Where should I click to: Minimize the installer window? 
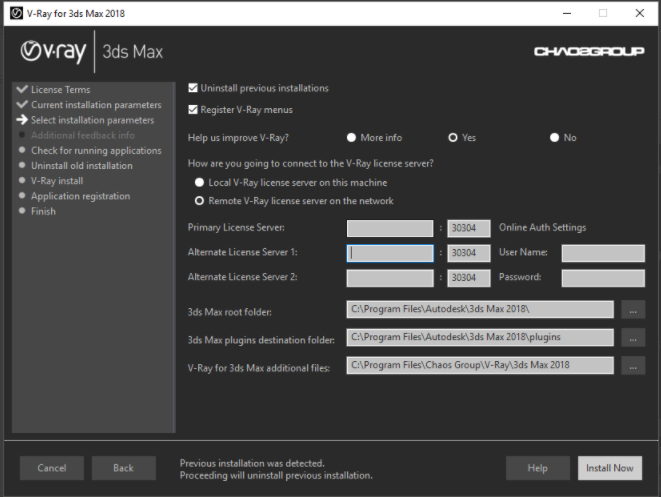tap(567, 13)
